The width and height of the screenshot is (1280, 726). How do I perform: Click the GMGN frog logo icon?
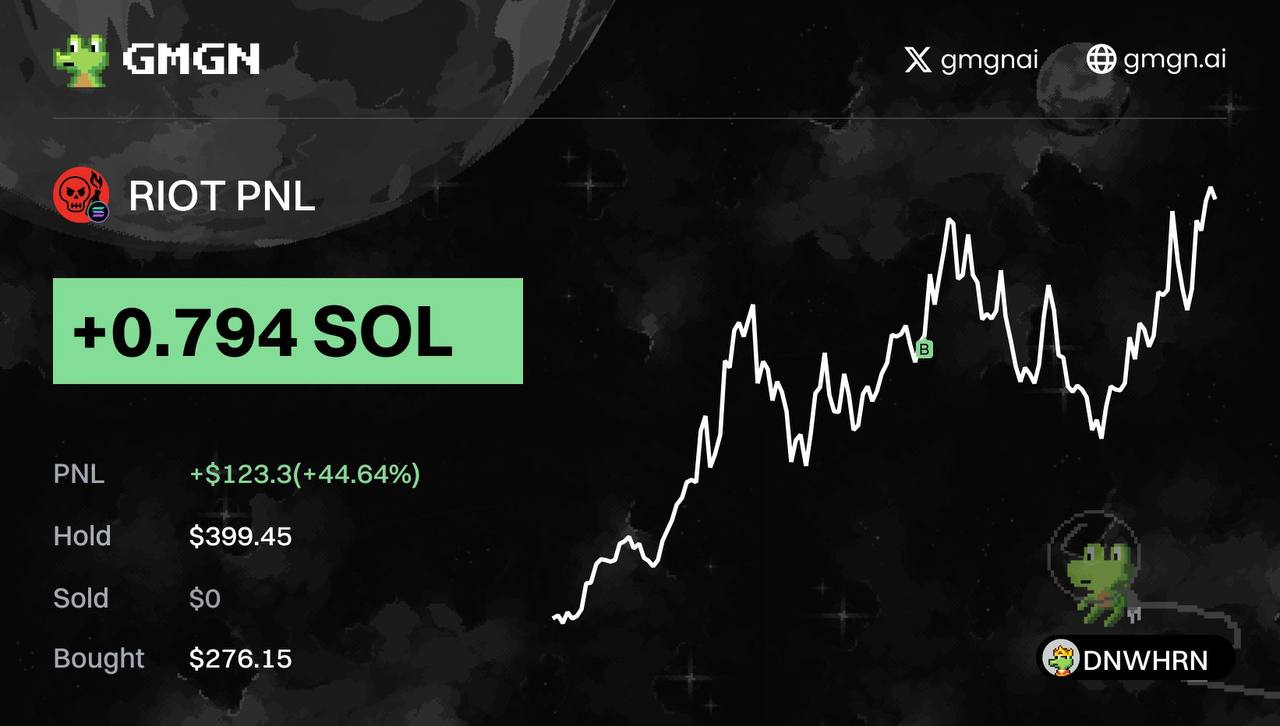80,60
